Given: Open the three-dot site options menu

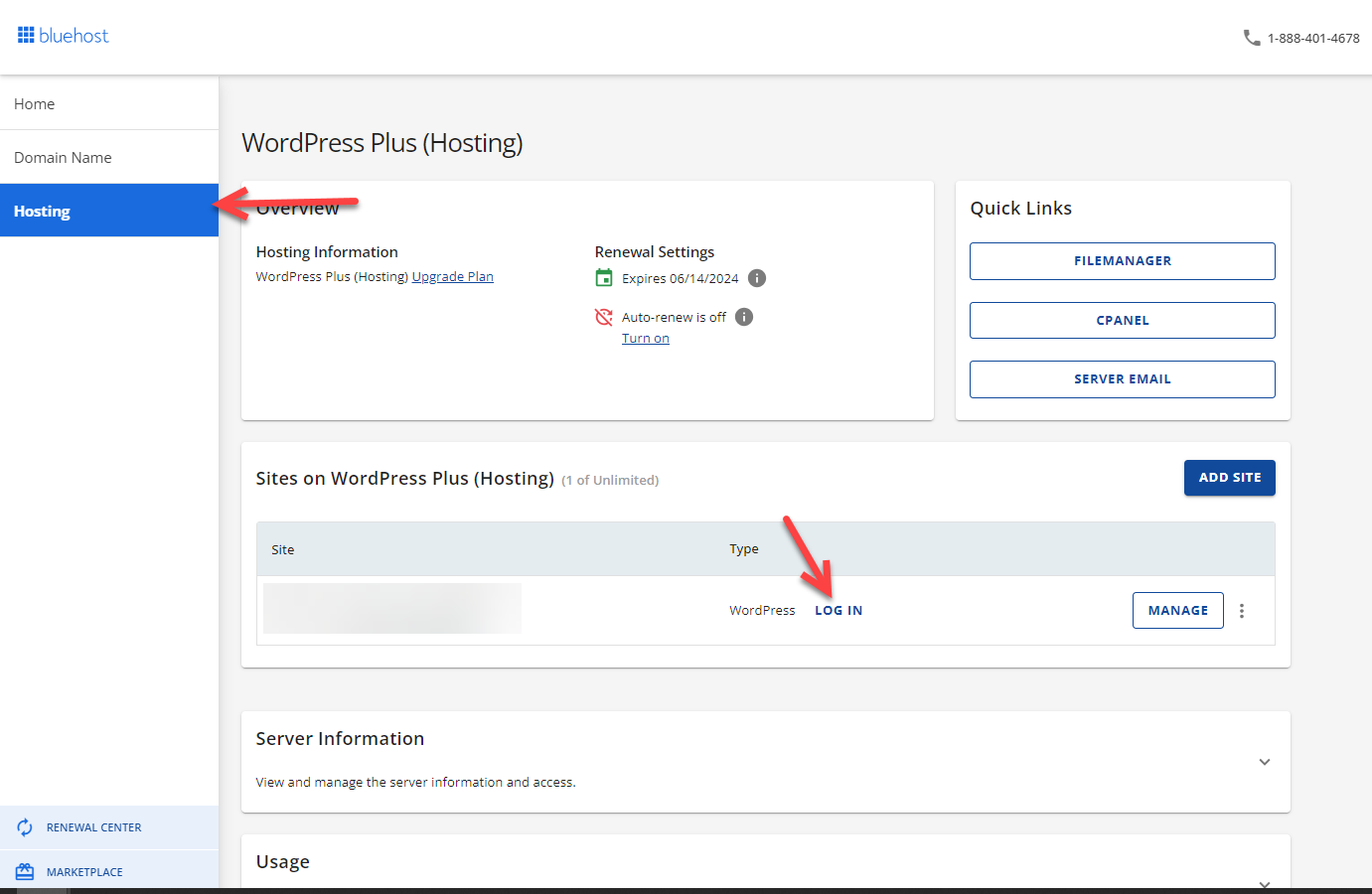Looking at the screenshot, I should click(1242, 611).
